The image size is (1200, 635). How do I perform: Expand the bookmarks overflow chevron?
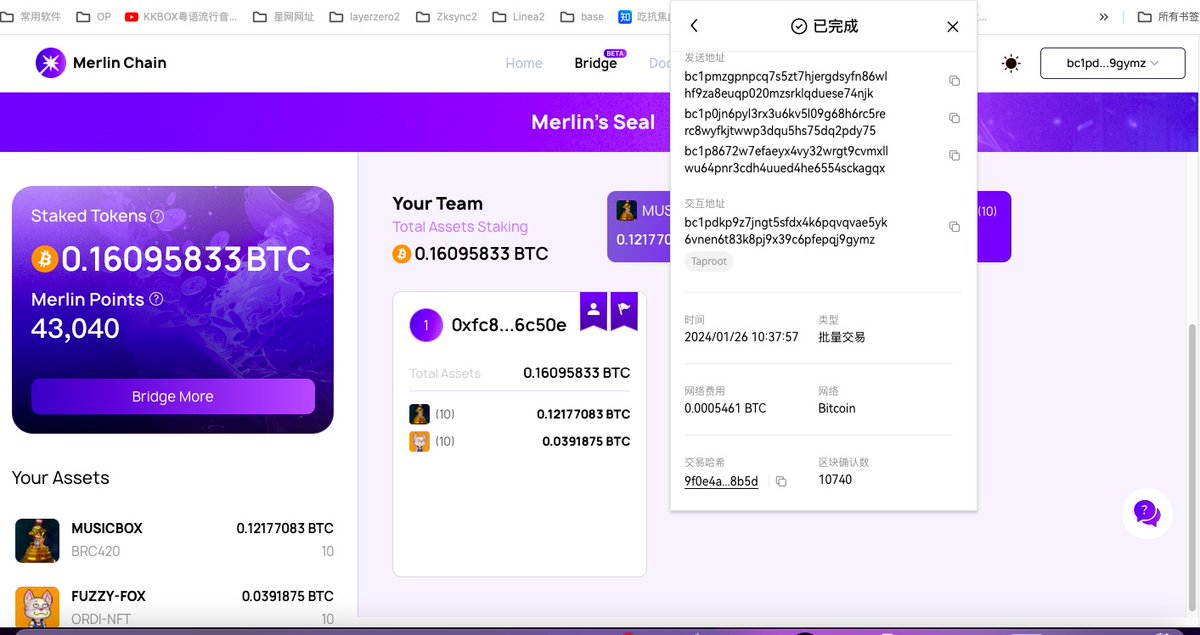(x=1104, y=17)
